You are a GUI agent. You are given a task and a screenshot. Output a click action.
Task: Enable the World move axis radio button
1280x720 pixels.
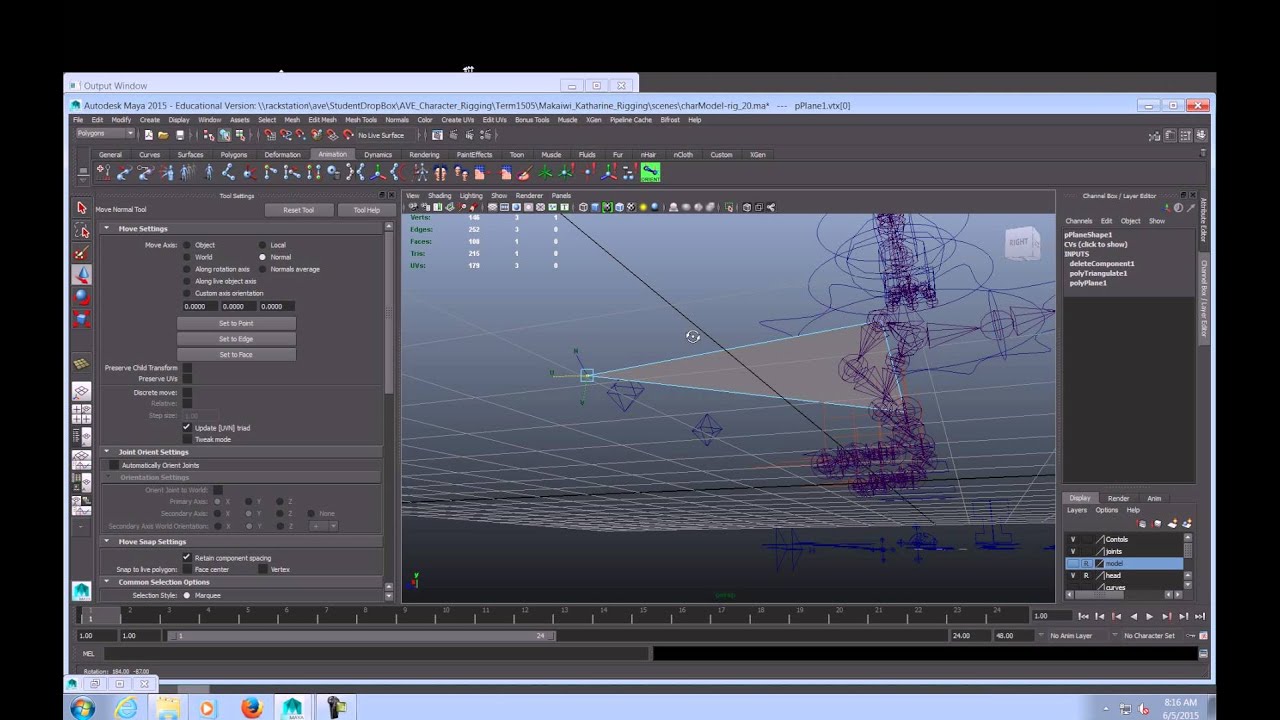coord(186,257)
